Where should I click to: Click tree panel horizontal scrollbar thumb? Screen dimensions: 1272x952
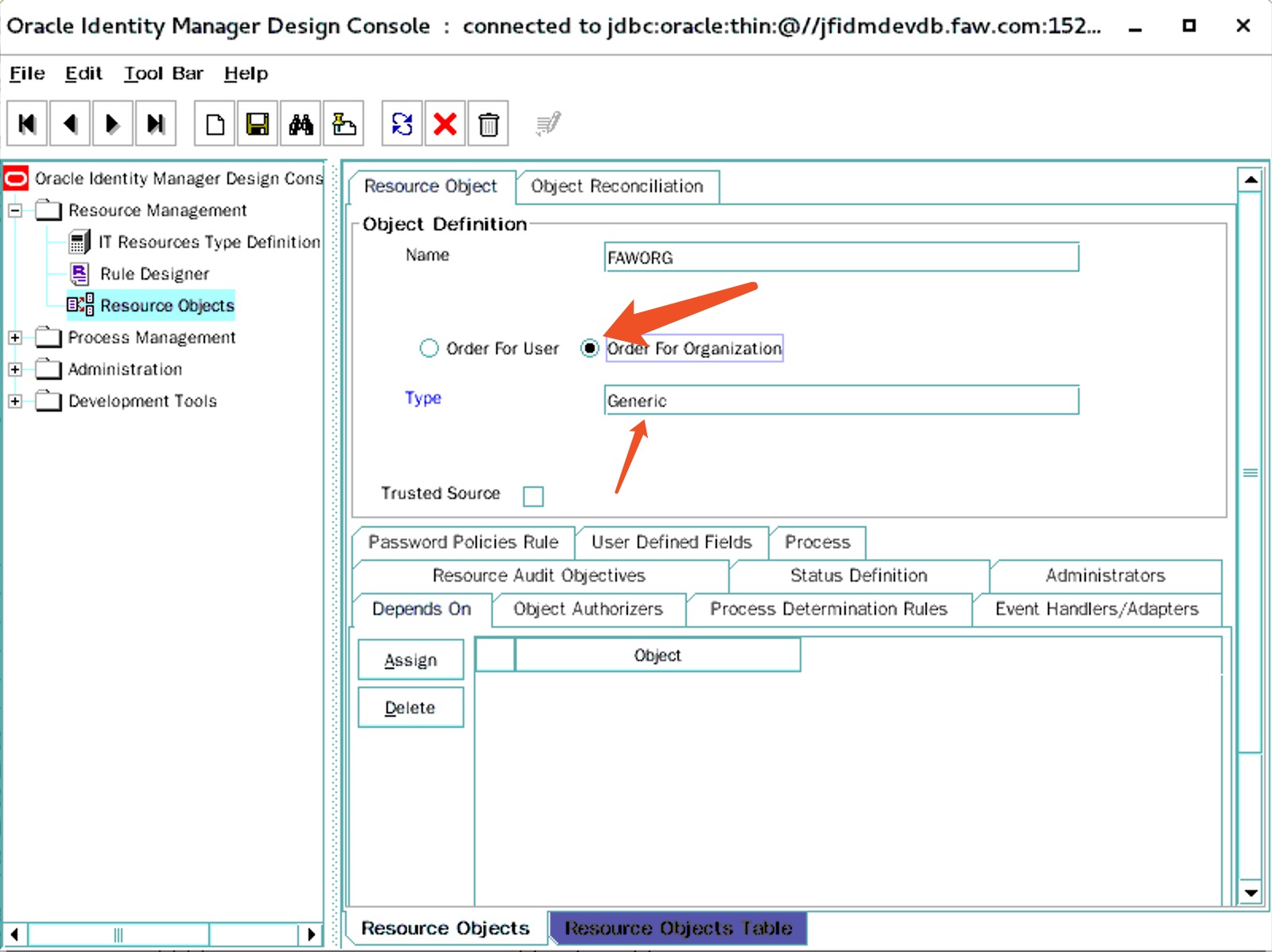click(118, 935)
